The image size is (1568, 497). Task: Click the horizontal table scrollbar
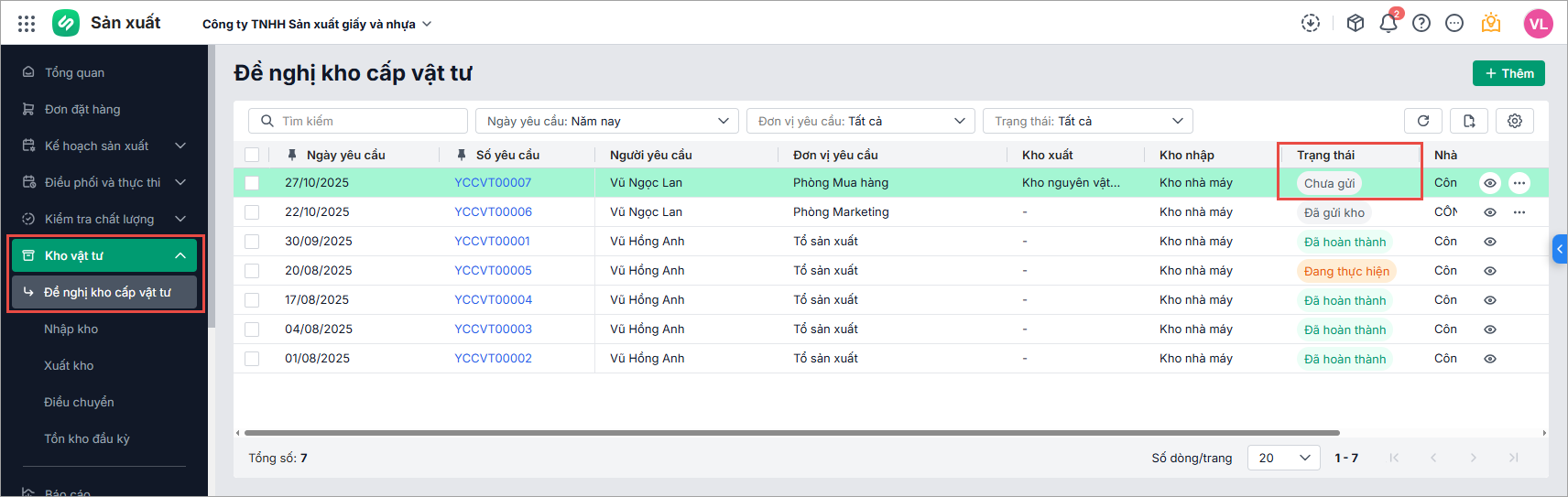click(791, 433)
